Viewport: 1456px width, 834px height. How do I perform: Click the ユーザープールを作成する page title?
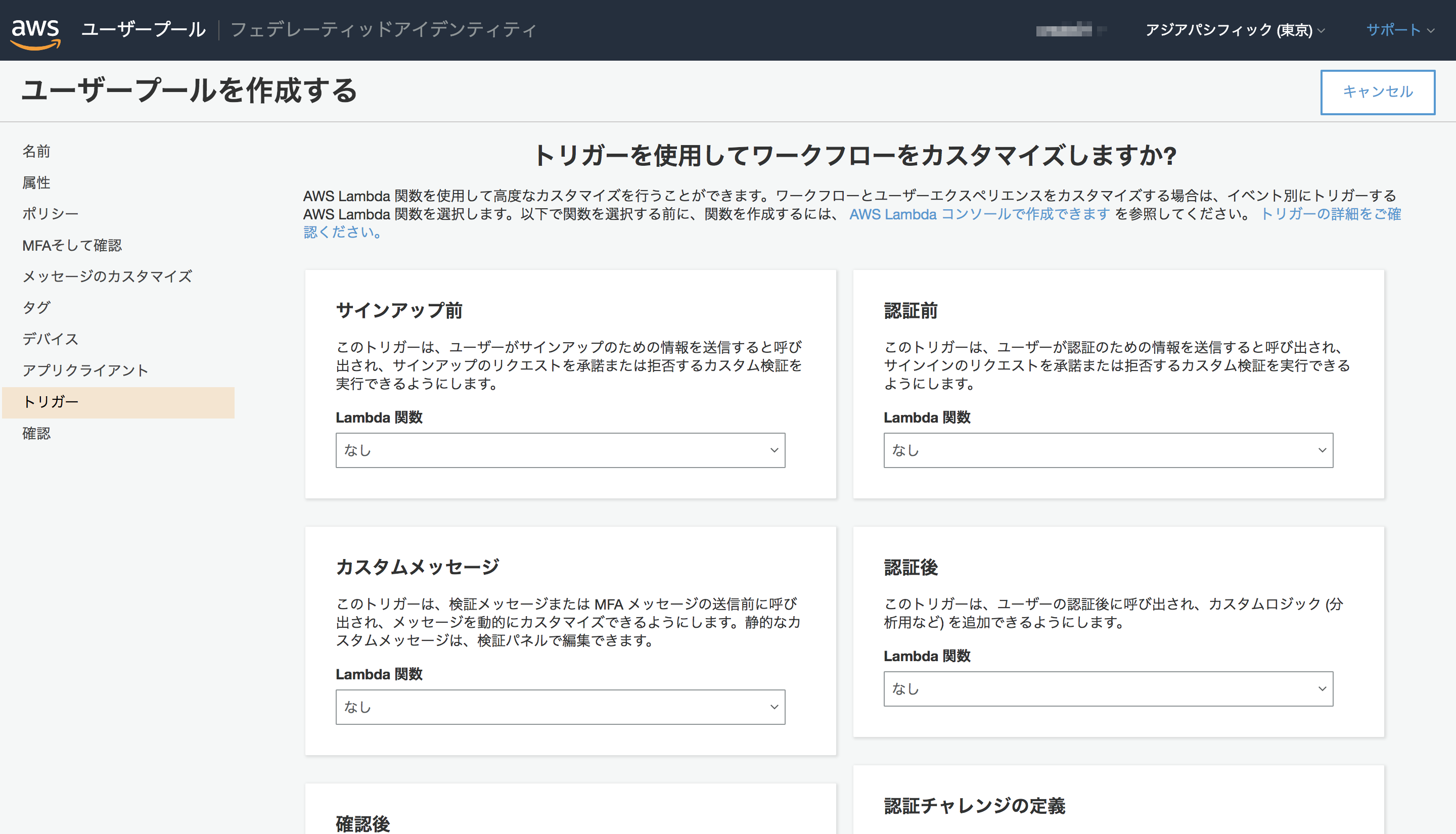pos(190,90)
